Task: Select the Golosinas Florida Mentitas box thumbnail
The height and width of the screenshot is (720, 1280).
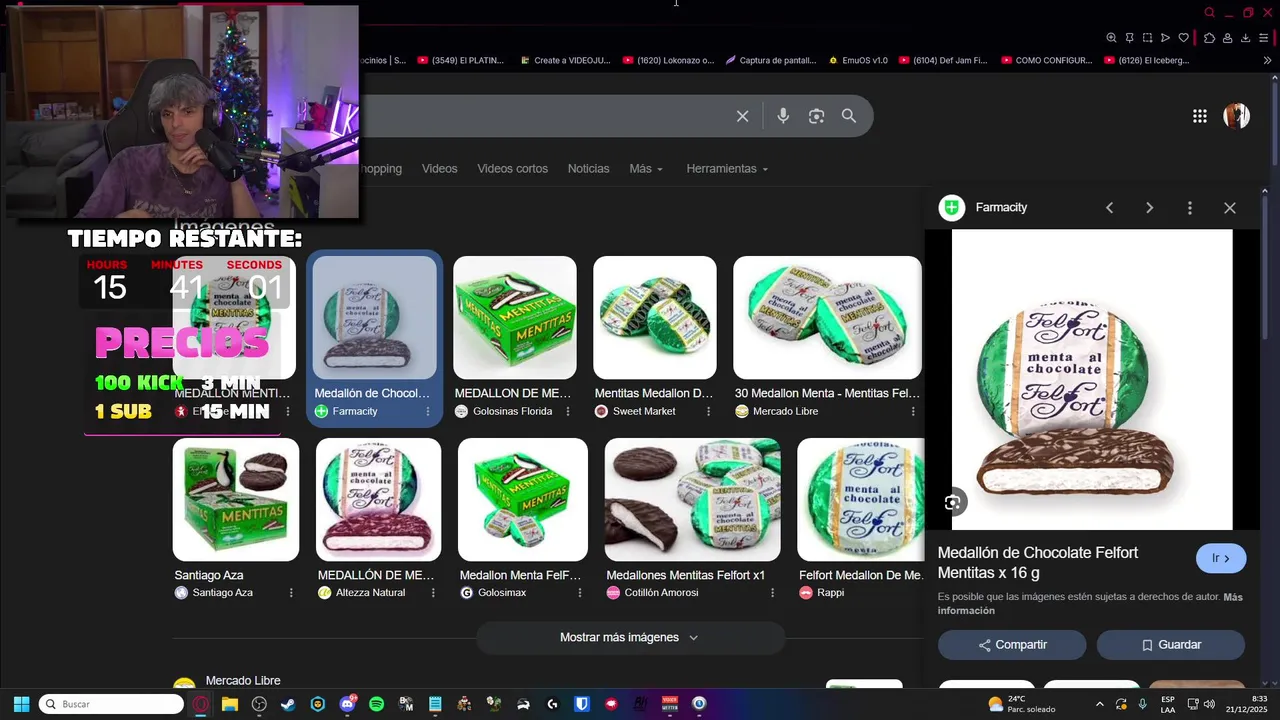Action: pos(515,317)
